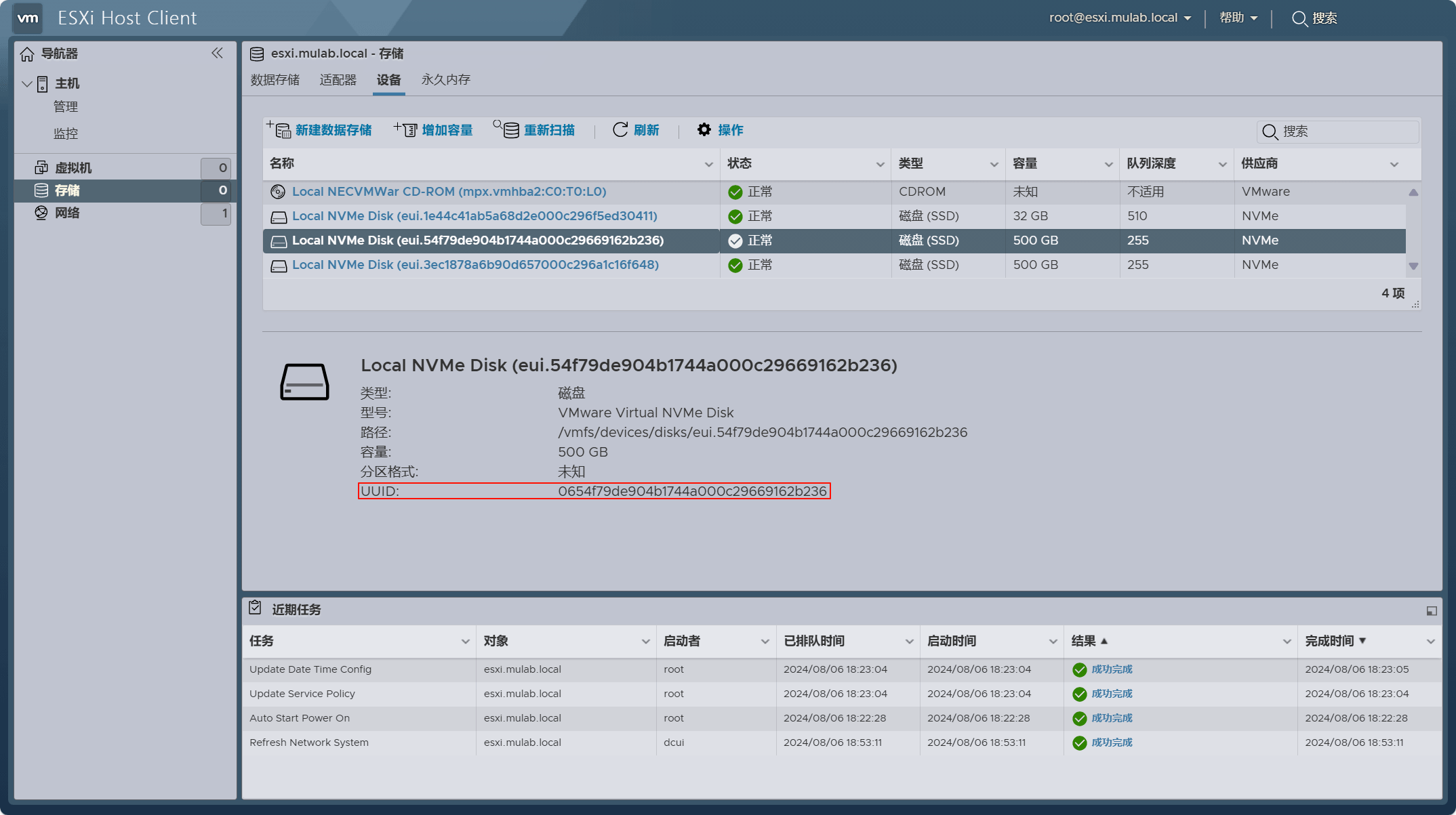This screenshot has width=1456, height=815.
Task: Click the Virtual Machines icon in navigator
Action: pyautogui.click(x=41, y=167)
